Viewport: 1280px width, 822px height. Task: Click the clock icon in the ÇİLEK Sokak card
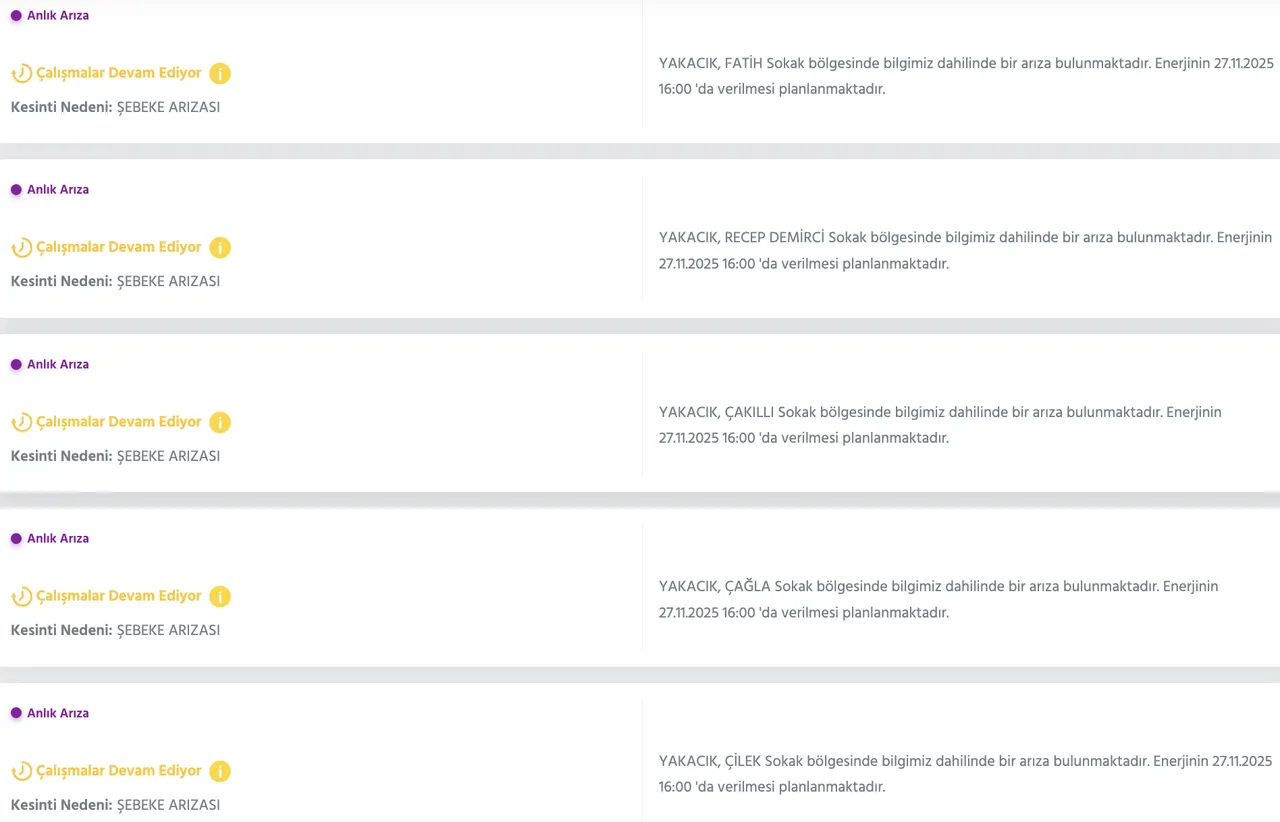click(x=21, y=771)
